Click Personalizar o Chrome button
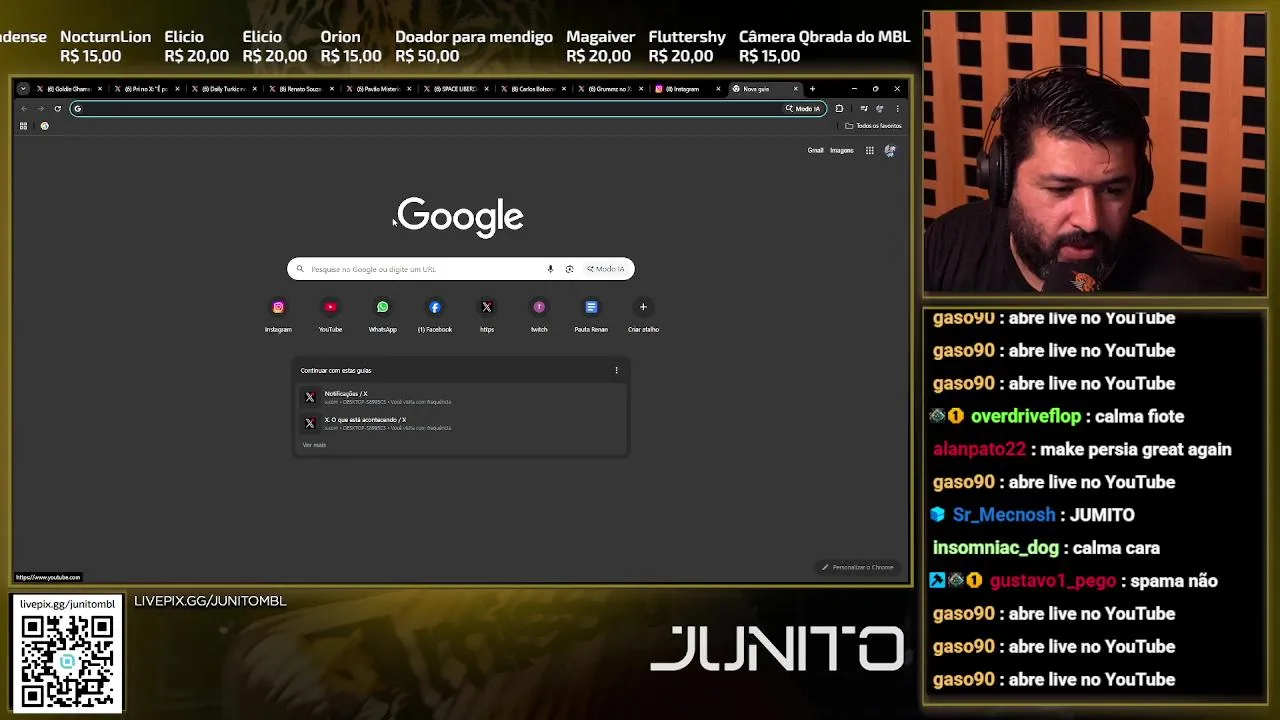 click(858, 567)
